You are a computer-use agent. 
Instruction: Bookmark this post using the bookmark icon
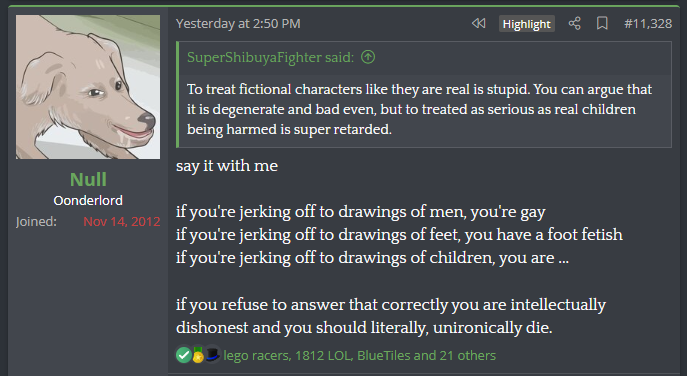pos(602,23)
